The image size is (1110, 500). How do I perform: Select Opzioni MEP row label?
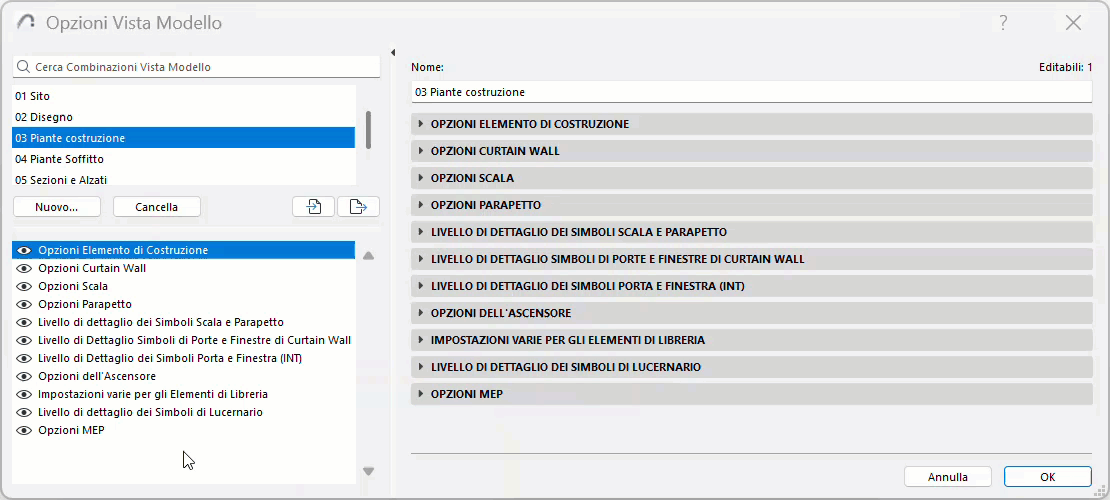pyautogui.click(x=71, y=430)
